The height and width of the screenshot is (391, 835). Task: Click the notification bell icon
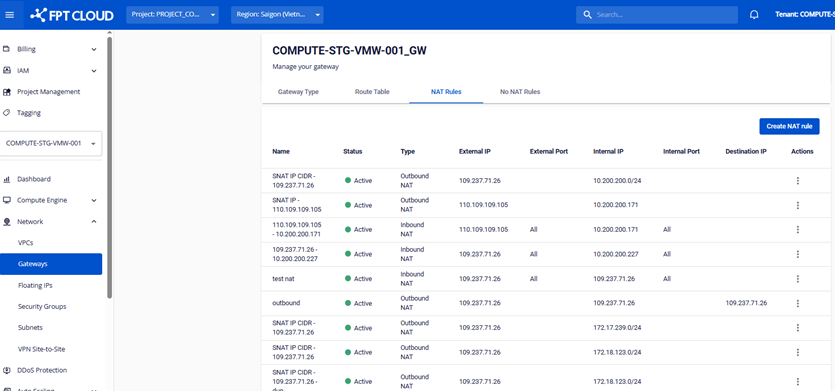754,15
